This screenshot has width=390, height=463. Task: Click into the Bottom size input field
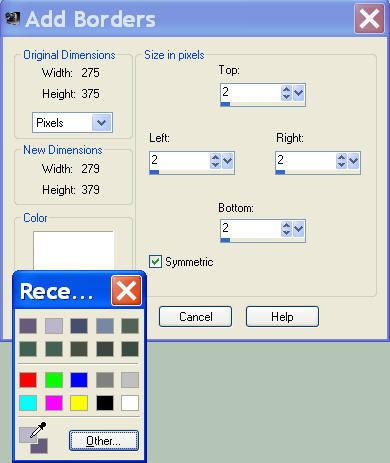(251, 229)
